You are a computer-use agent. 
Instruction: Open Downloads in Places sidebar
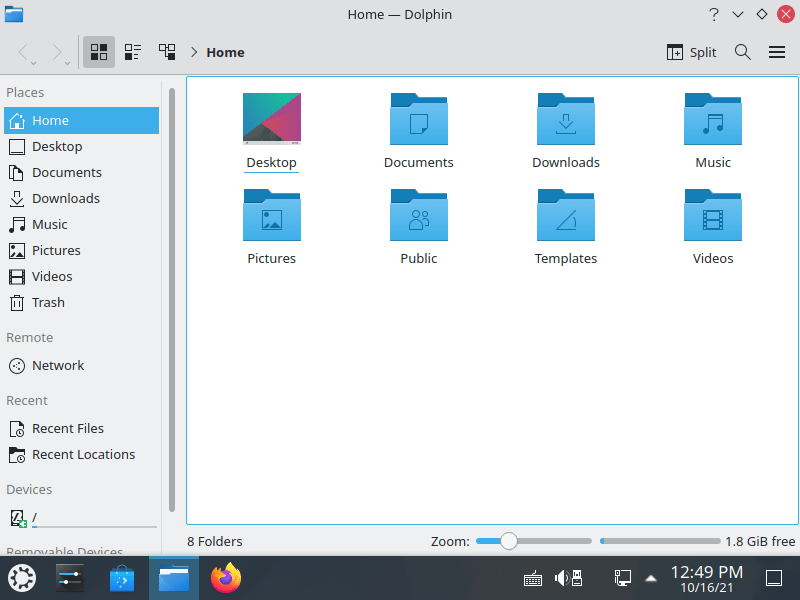pyautogui.click(x=82, y=198)
